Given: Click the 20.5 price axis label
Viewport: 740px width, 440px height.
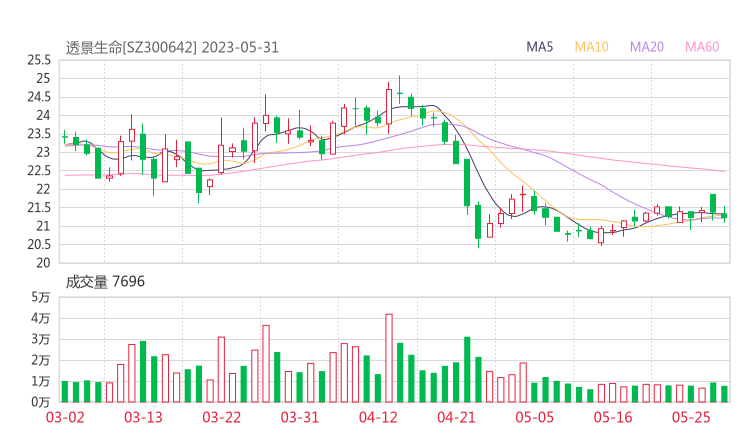Looking at the screenshot, I should (39, 245).
